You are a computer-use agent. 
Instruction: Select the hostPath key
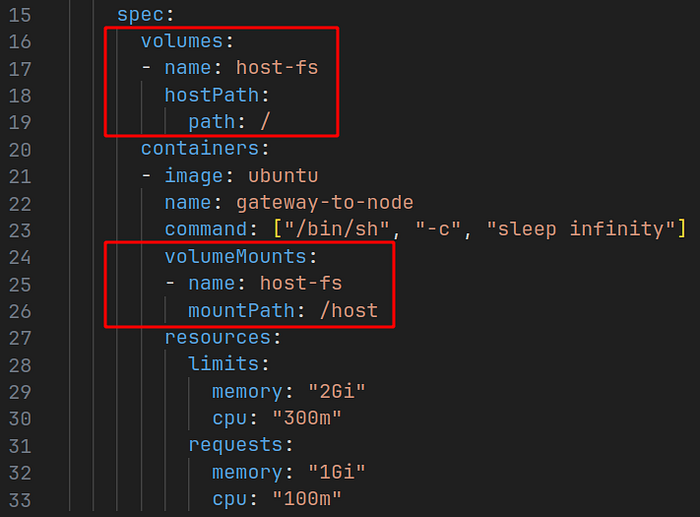[x=212, y=95]
